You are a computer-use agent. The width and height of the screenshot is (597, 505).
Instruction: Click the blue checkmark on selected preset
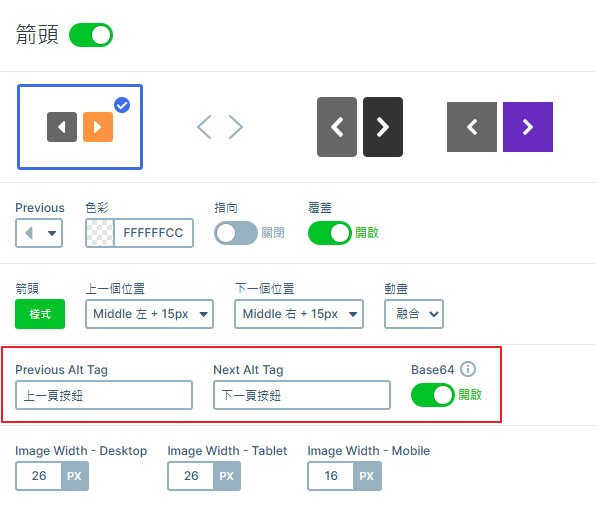[122, 105]
